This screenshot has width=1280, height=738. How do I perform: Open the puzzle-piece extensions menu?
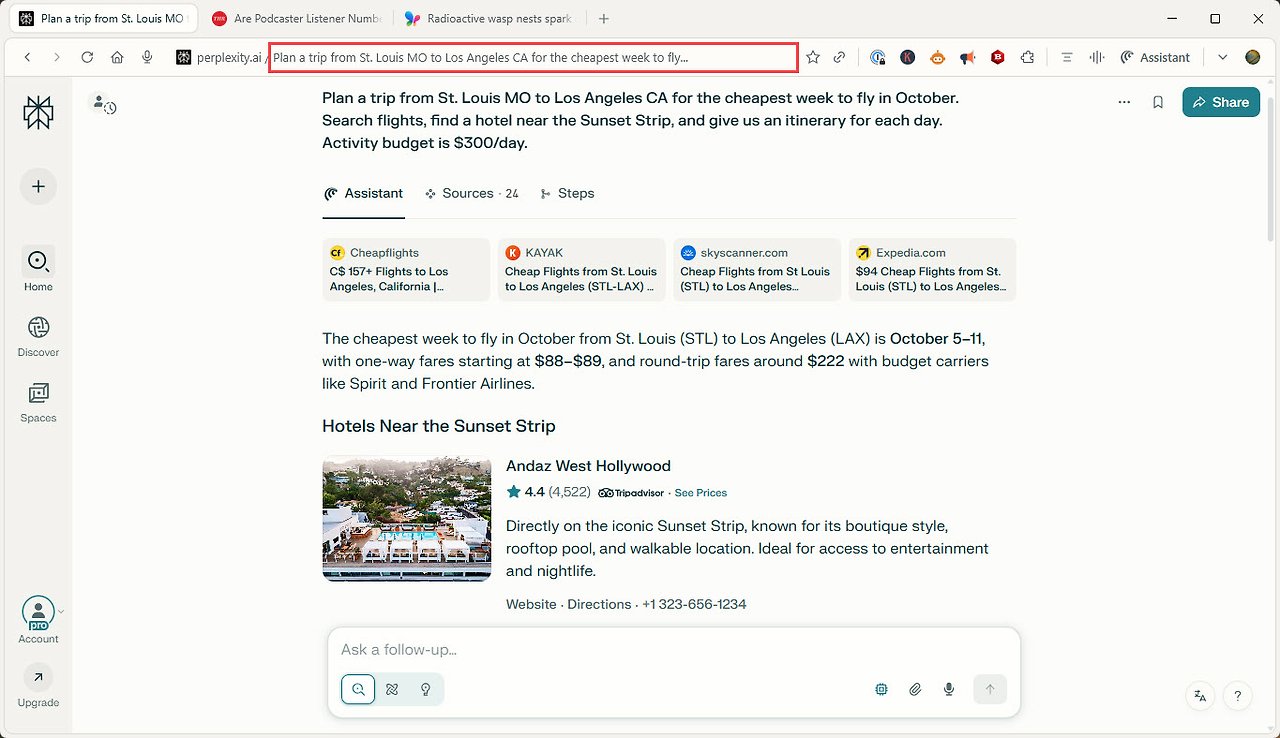pos(1027,58)
